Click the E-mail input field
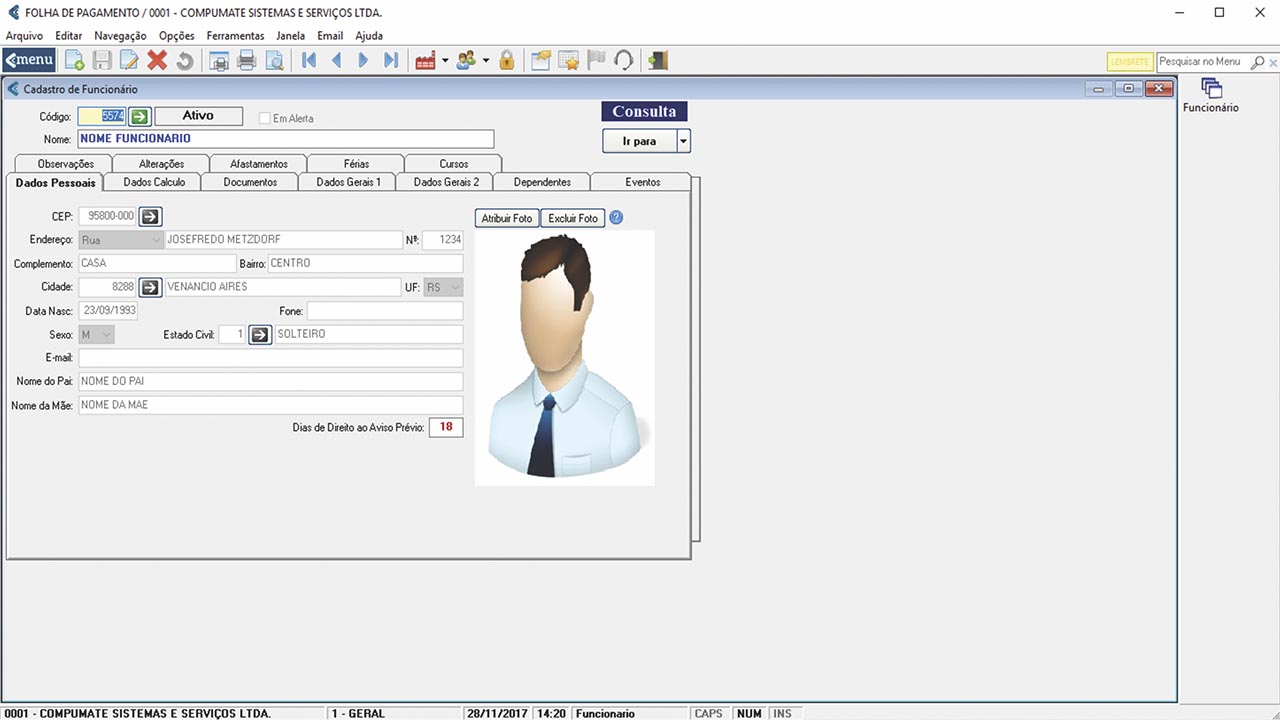Screen dimensions: 1280x720 [x=270, y=358]
